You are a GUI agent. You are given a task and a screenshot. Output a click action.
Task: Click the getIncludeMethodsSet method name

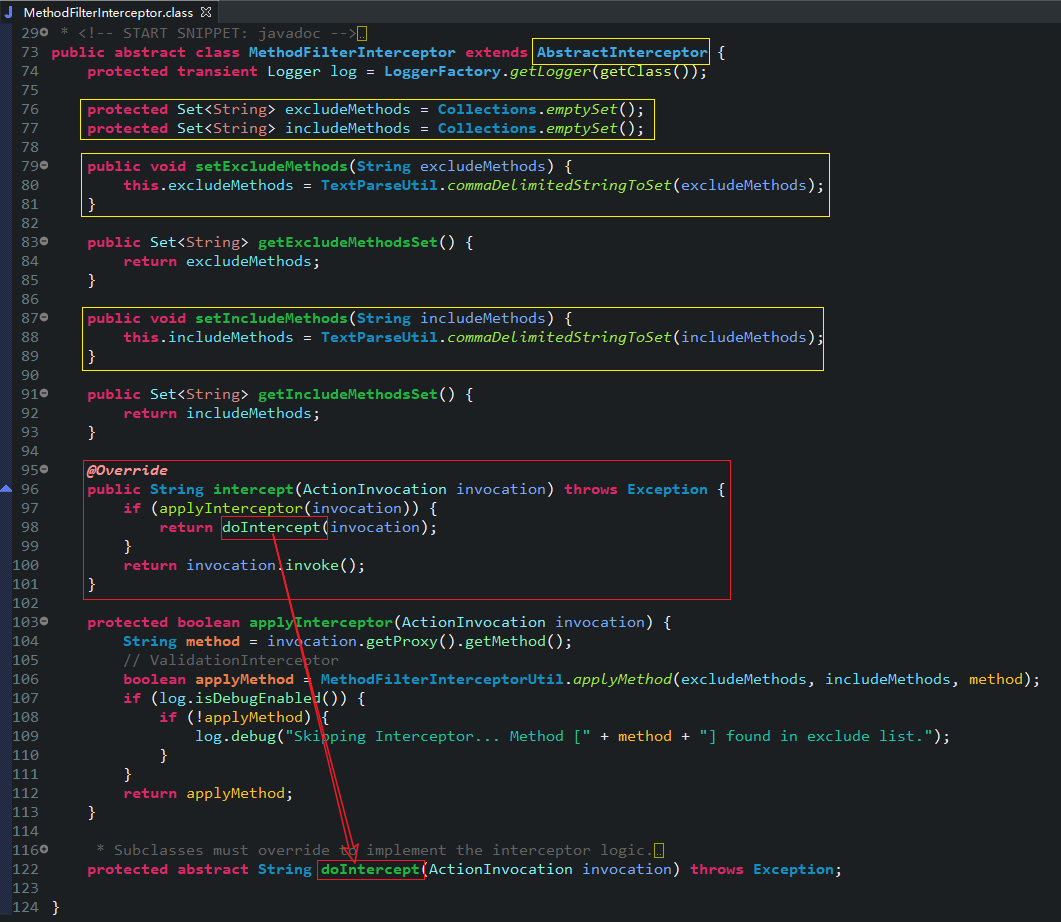click(348, 394)
